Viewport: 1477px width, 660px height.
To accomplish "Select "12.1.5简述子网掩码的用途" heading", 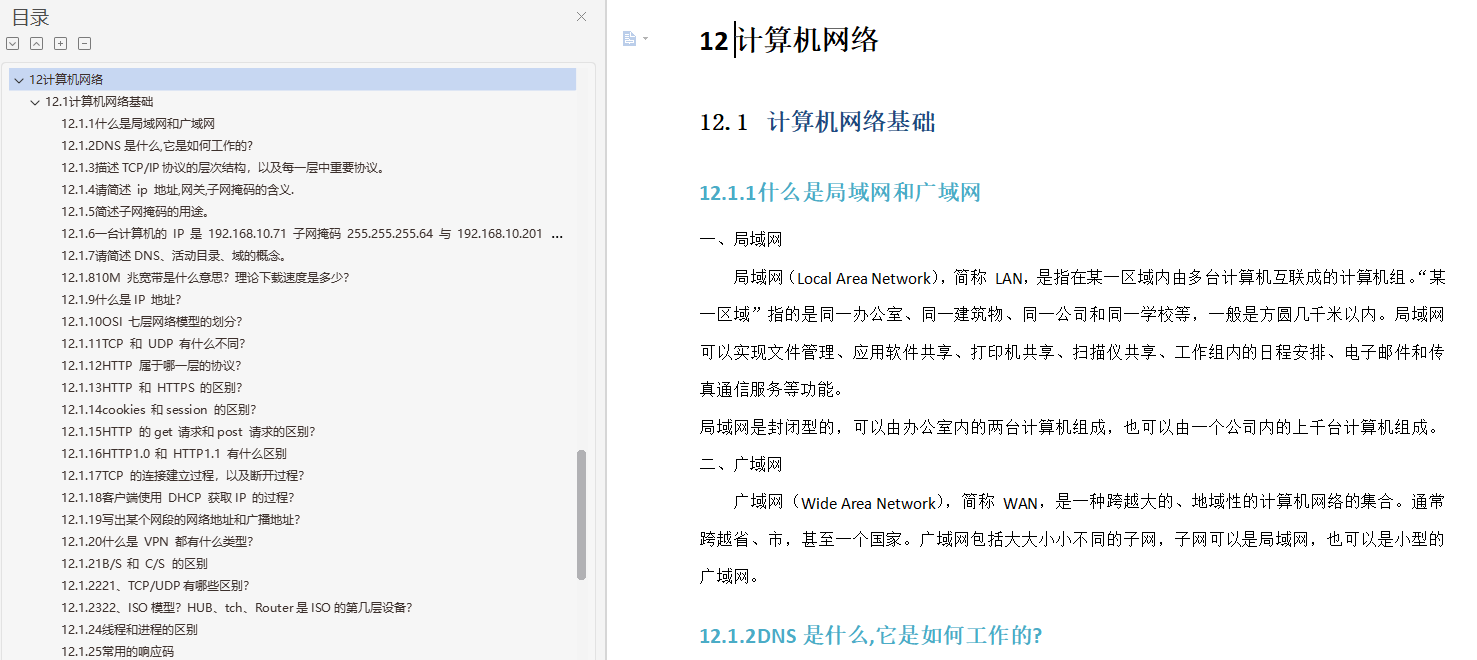I will point(134,211).
